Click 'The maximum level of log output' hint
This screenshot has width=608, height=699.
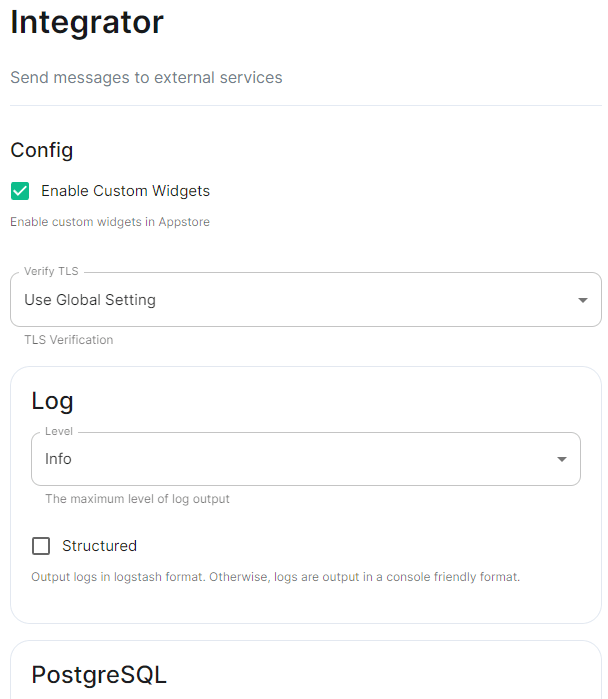(137, 499)
